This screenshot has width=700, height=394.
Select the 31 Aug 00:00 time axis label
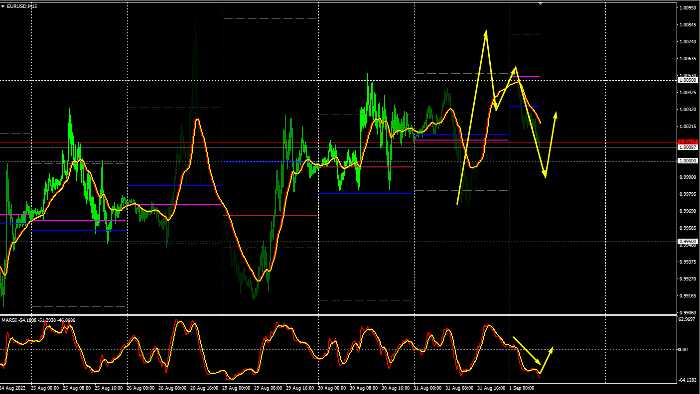428,388
